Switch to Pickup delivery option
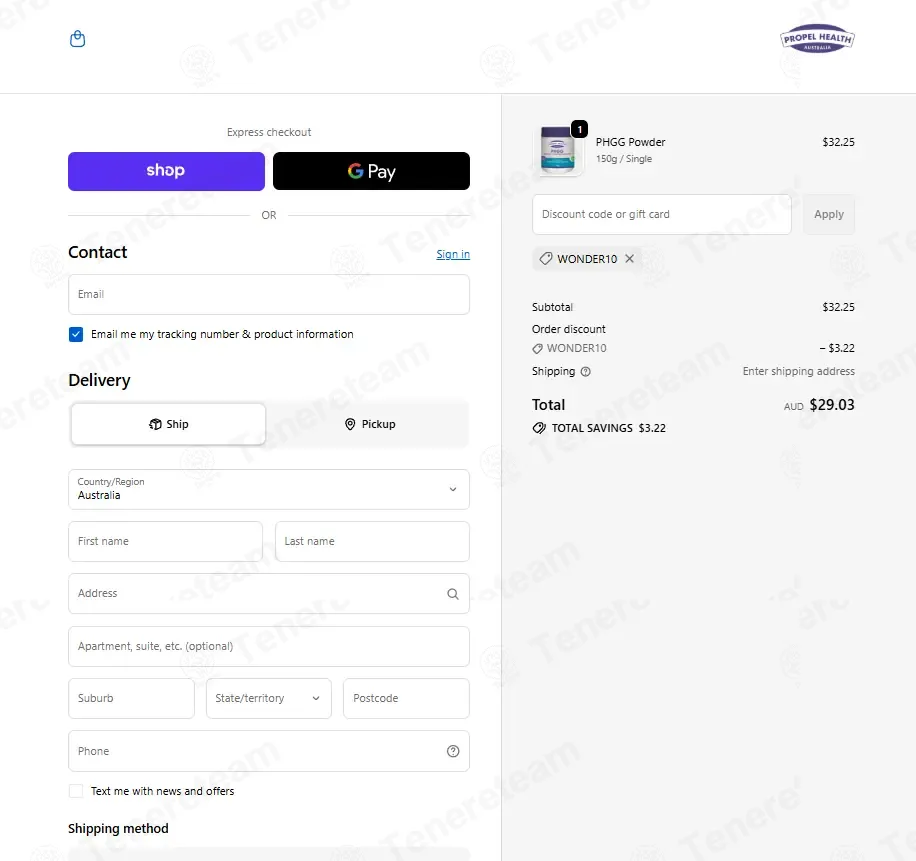 click(369, 424)
